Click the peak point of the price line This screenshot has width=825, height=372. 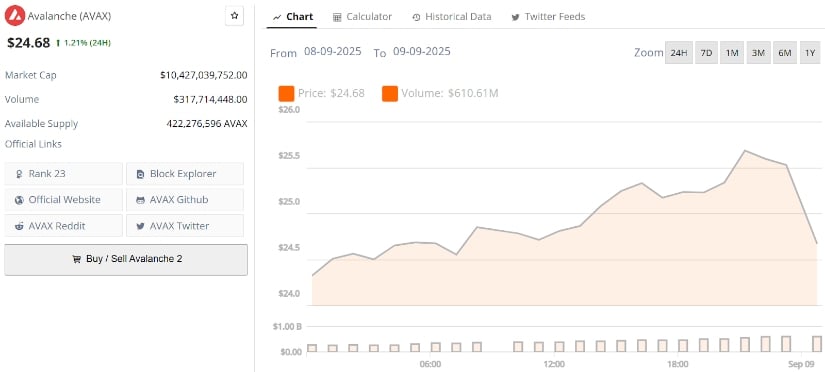tap(744, 150)
